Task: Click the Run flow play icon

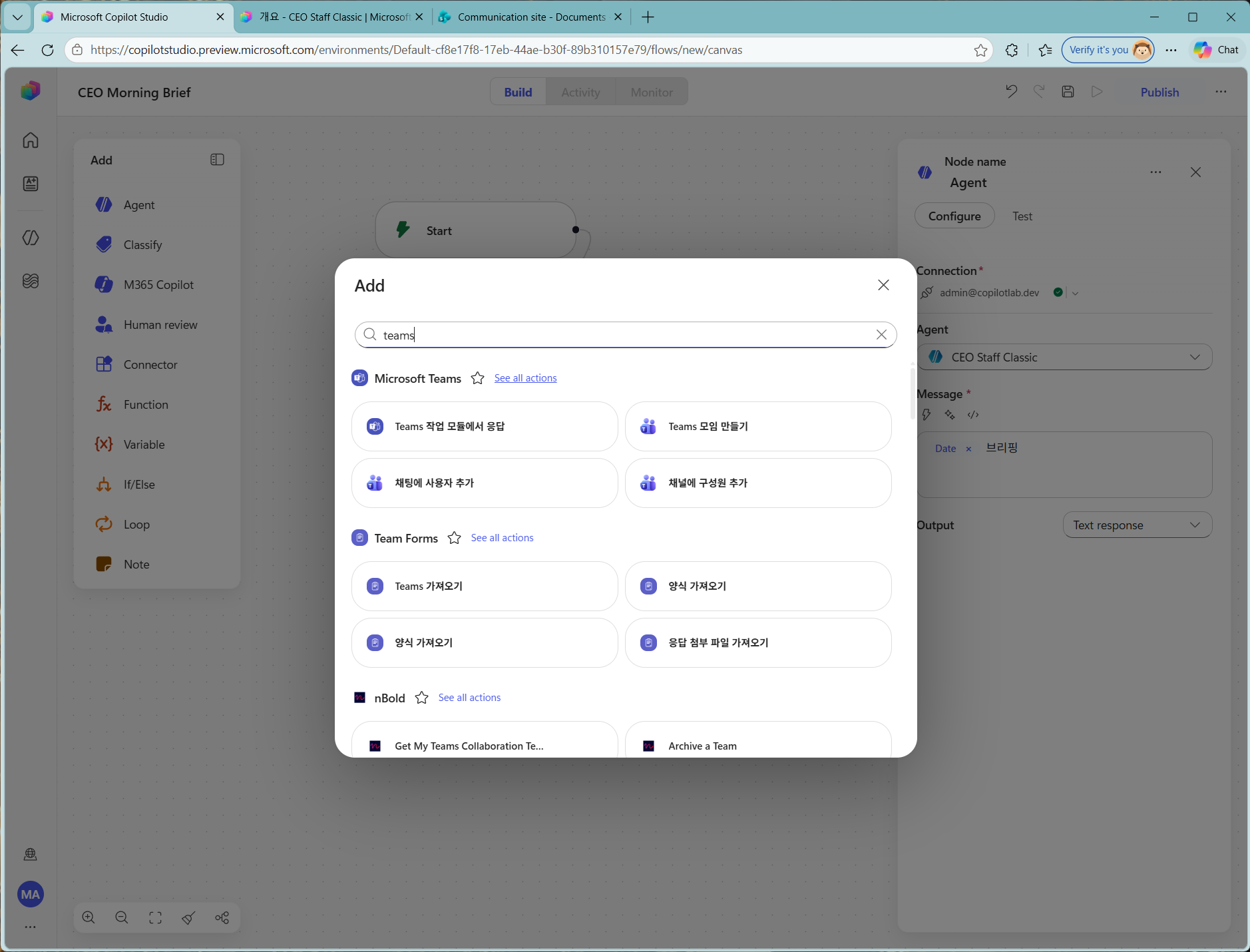Action: coord(1097,92)
